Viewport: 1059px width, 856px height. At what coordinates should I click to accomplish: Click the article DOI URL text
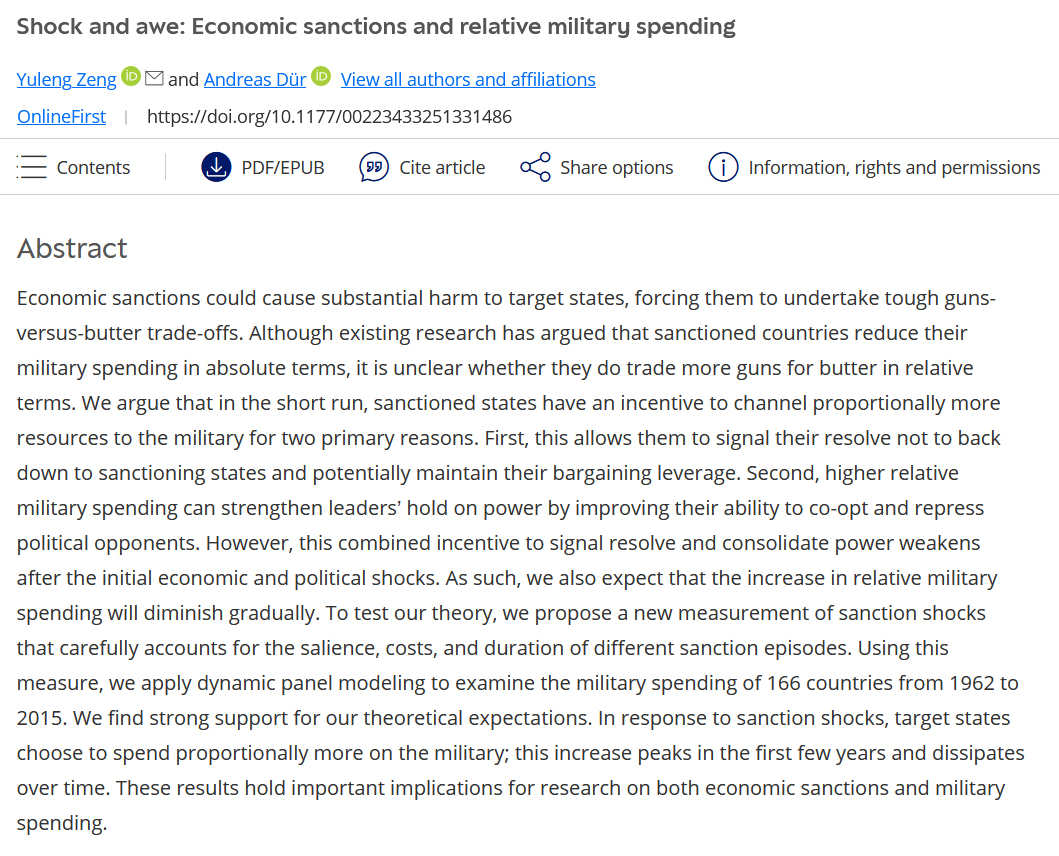[329, 116]
